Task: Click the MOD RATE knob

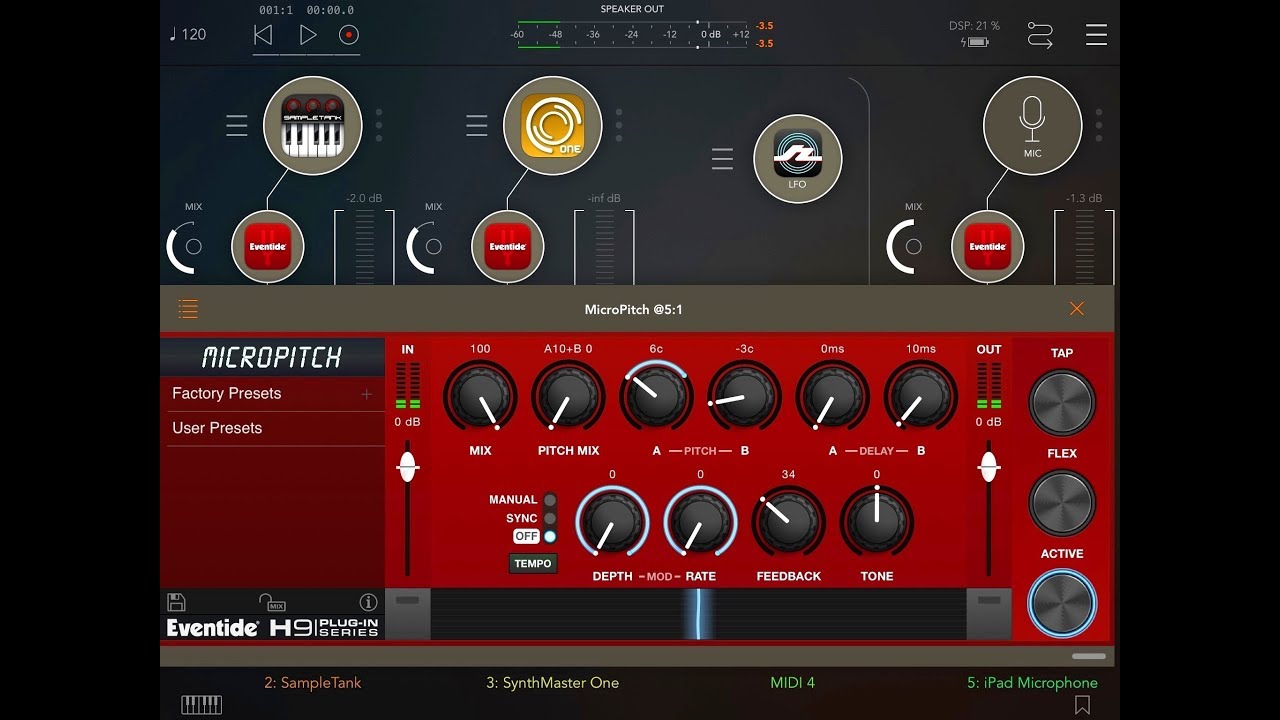Action: pos(700,522)
